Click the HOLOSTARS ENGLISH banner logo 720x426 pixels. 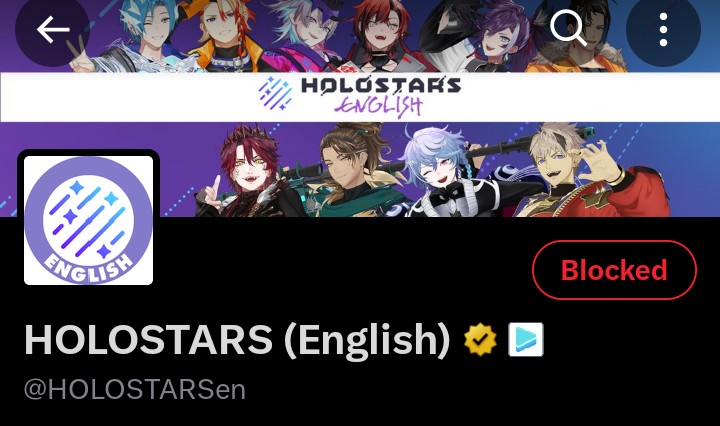(360, 97)
